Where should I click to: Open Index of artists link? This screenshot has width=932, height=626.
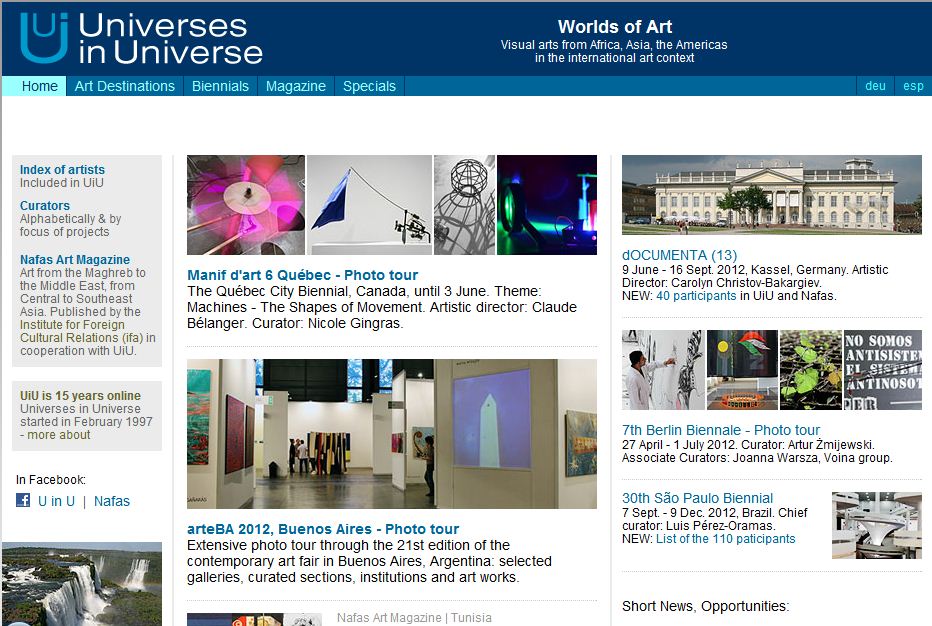click(x=62, y=169)
